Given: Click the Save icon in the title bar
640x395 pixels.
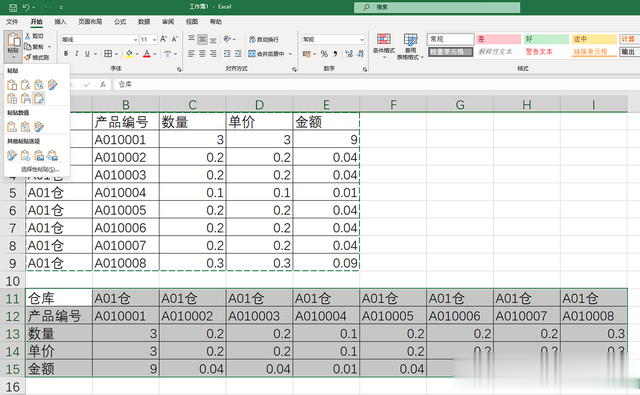Looking at the screenshot, I should coord(13,7).
